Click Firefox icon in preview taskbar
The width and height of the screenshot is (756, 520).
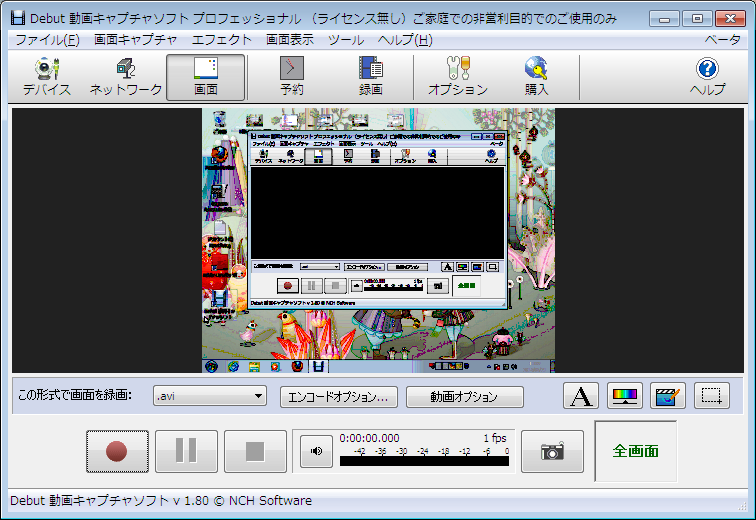297,366
